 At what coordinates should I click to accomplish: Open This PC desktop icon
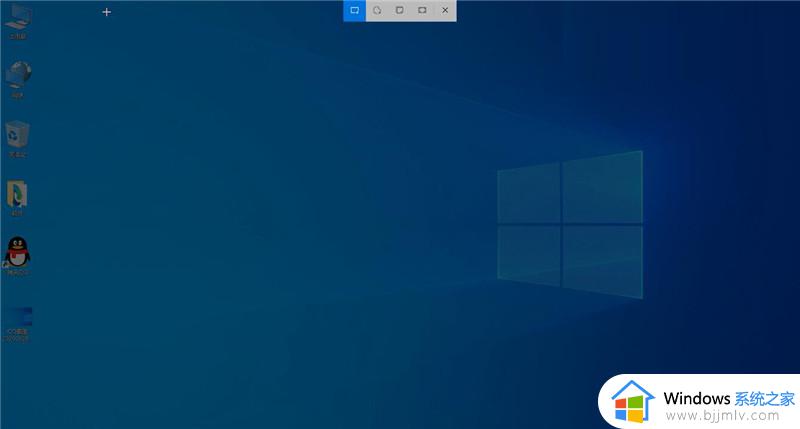(18, 21)
